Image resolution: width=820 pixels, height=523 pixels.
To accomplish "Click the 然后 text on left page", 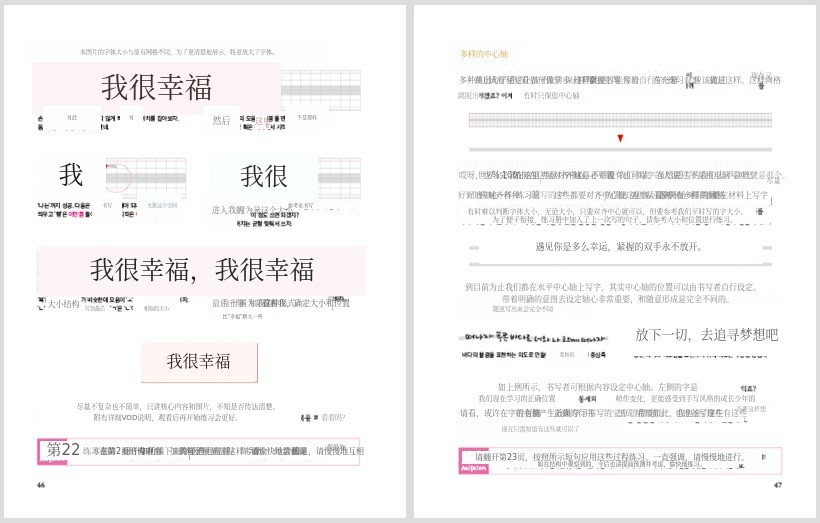I will pos(221,120).
